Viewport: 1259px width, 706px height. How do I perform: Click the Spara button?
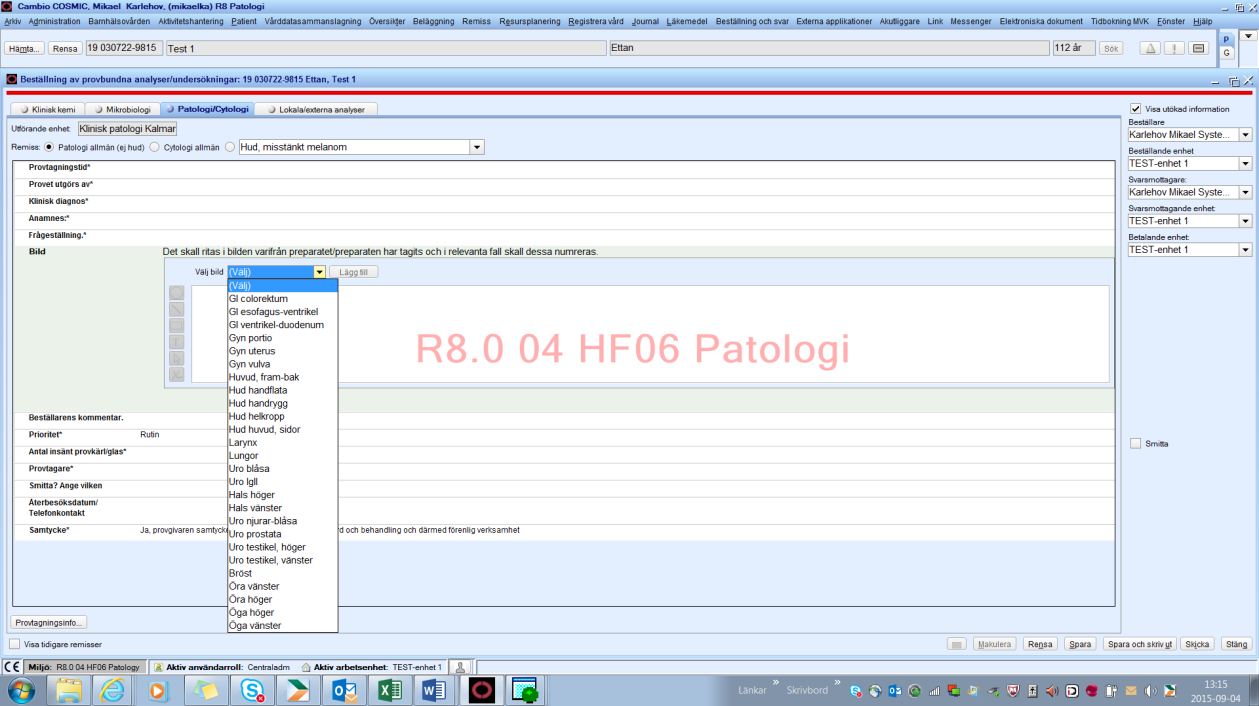1079,645
